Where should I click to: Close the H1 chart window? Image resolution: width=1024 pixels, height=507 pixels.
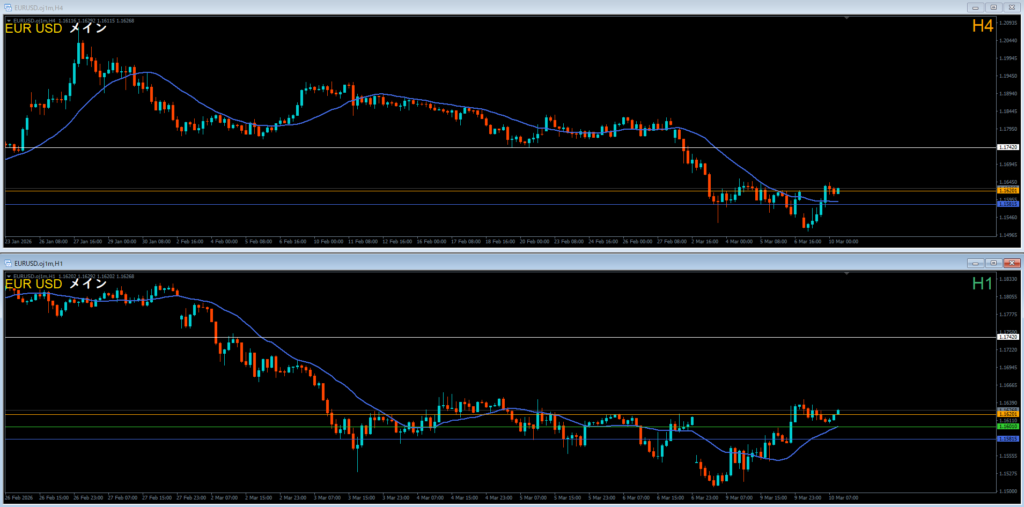[1011, 262]
